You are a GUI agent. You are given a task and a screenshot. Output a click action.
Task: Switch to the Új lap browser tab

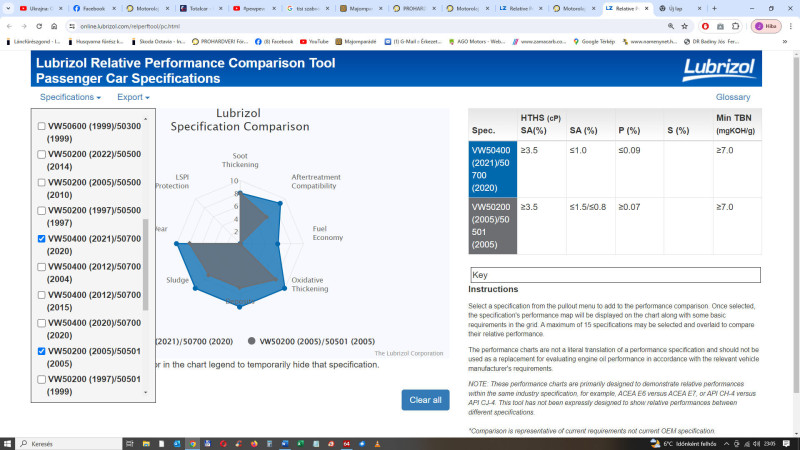point(680,8)
